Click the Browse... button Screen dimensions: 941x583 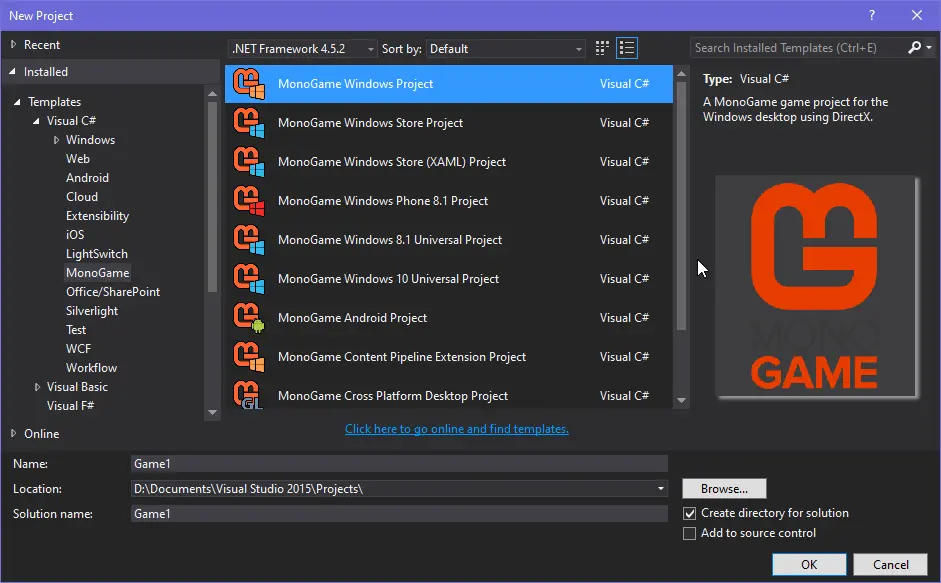[724, 489]
